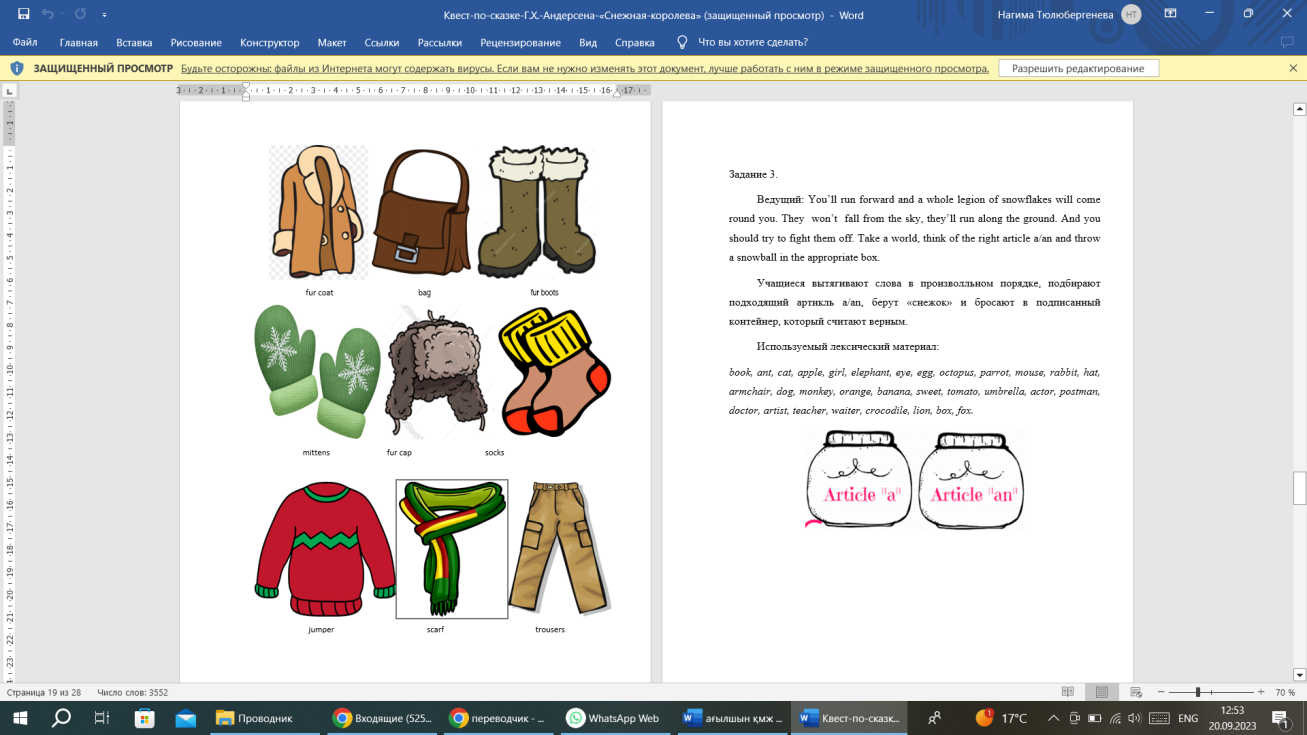Switch to Web Layout view
Screen dimensions: 1307x735
pos(1135,692)
